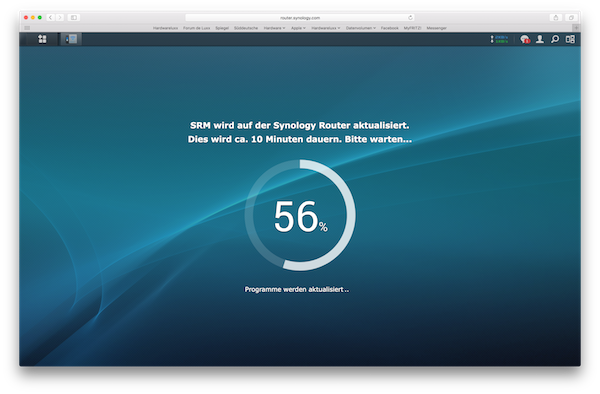Open the Süddeutsche bookmark

point(246,28)
